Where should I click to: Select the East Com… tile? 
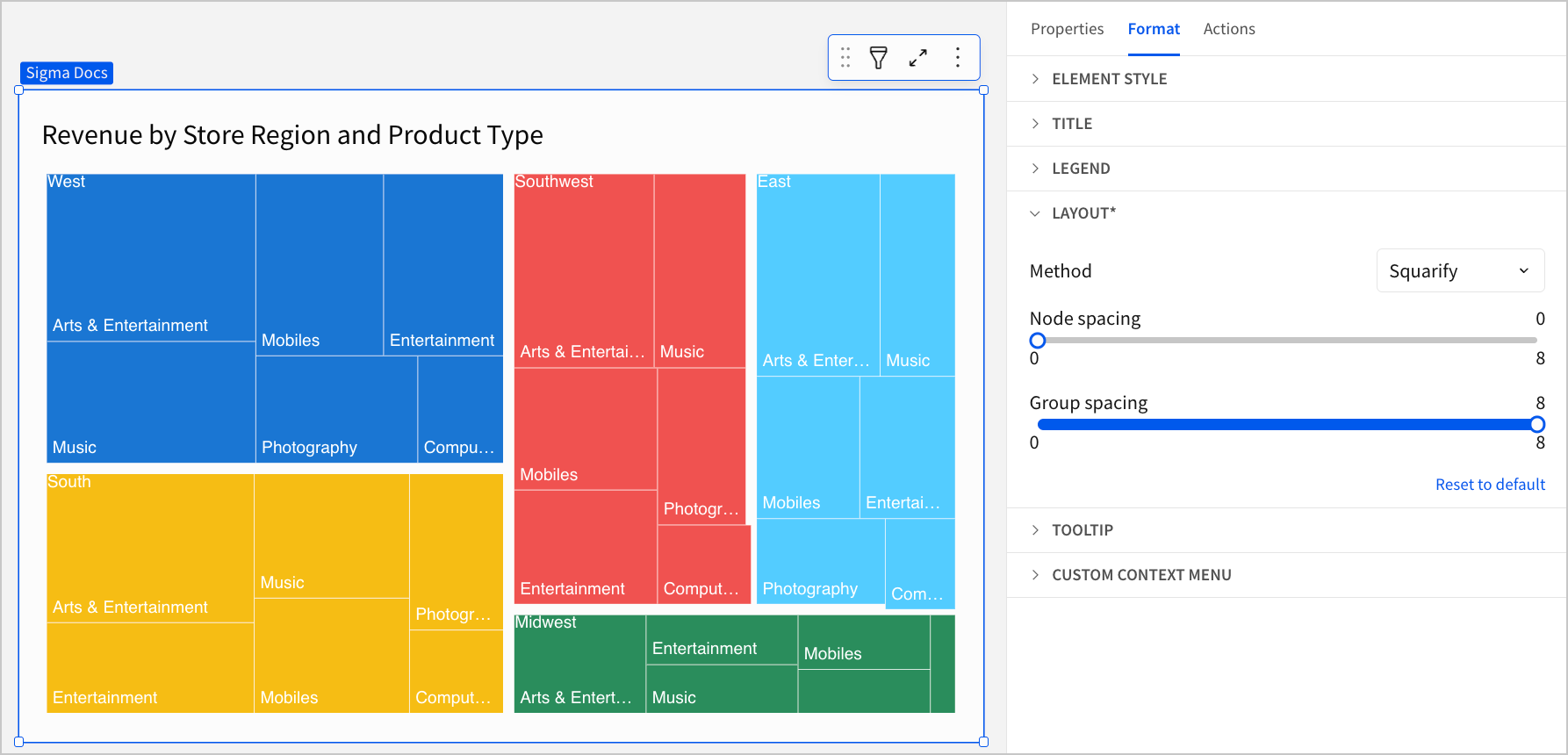920,564
